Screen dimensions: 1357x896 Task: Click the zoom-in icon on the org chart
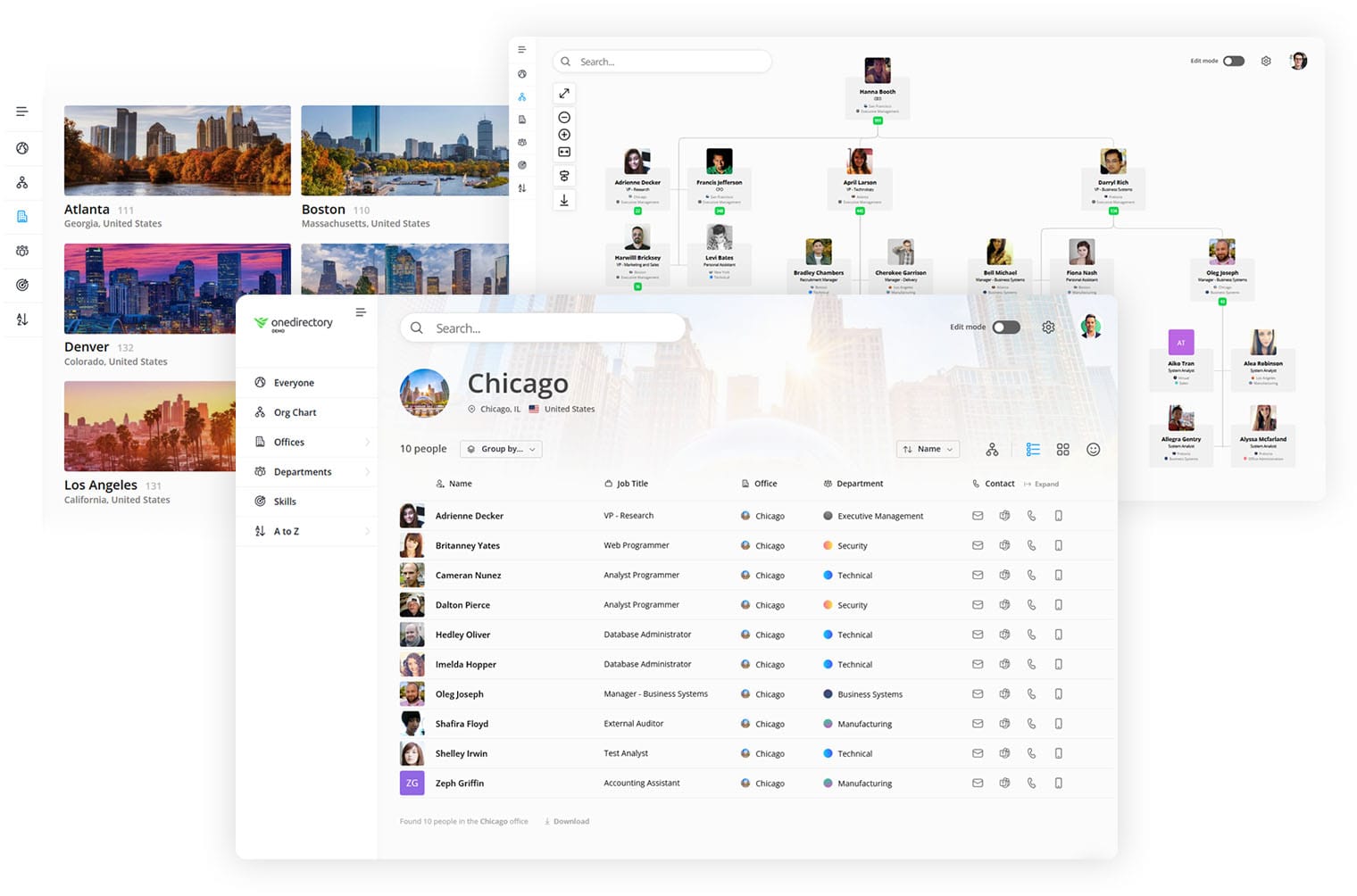564,134
